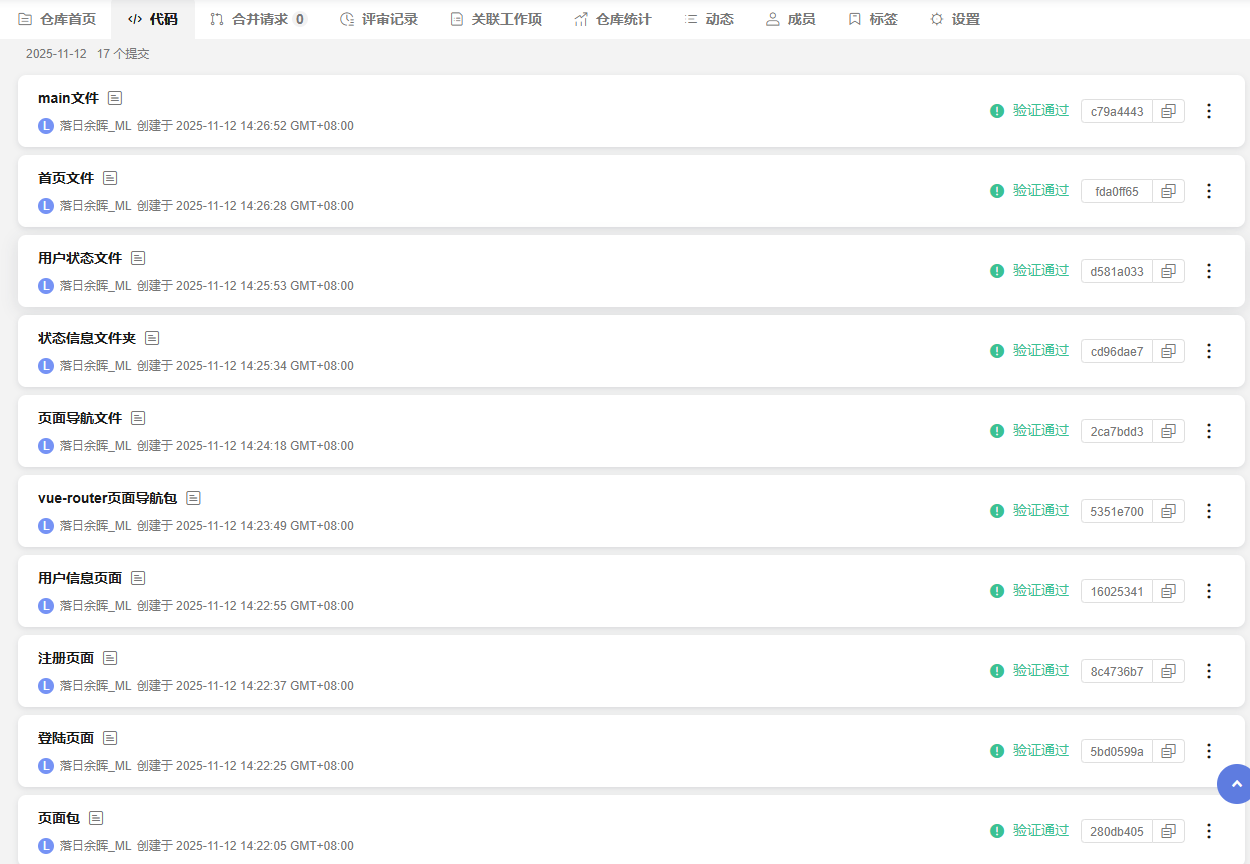Viewport: 1250px width, 864px height.
Task: Click commit hash 5351e700
Action: click(x=1117, y=511)
